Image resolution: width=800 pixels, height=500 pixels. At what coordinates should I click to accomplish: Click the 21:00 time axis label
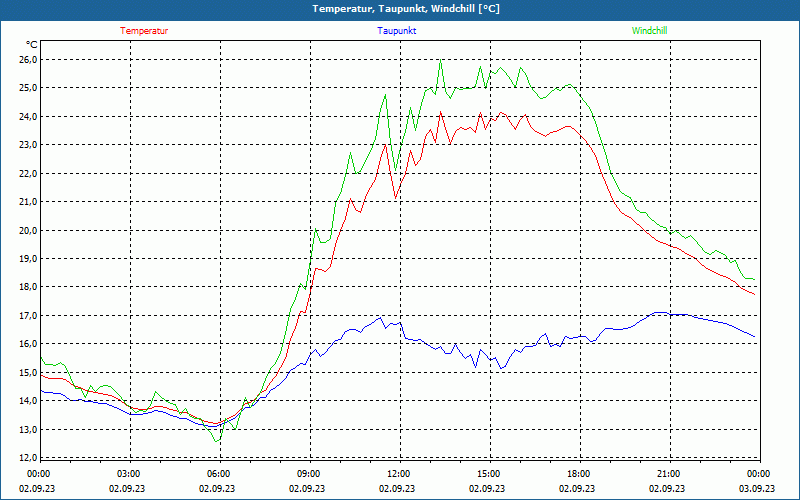click(x=667, y=474)
